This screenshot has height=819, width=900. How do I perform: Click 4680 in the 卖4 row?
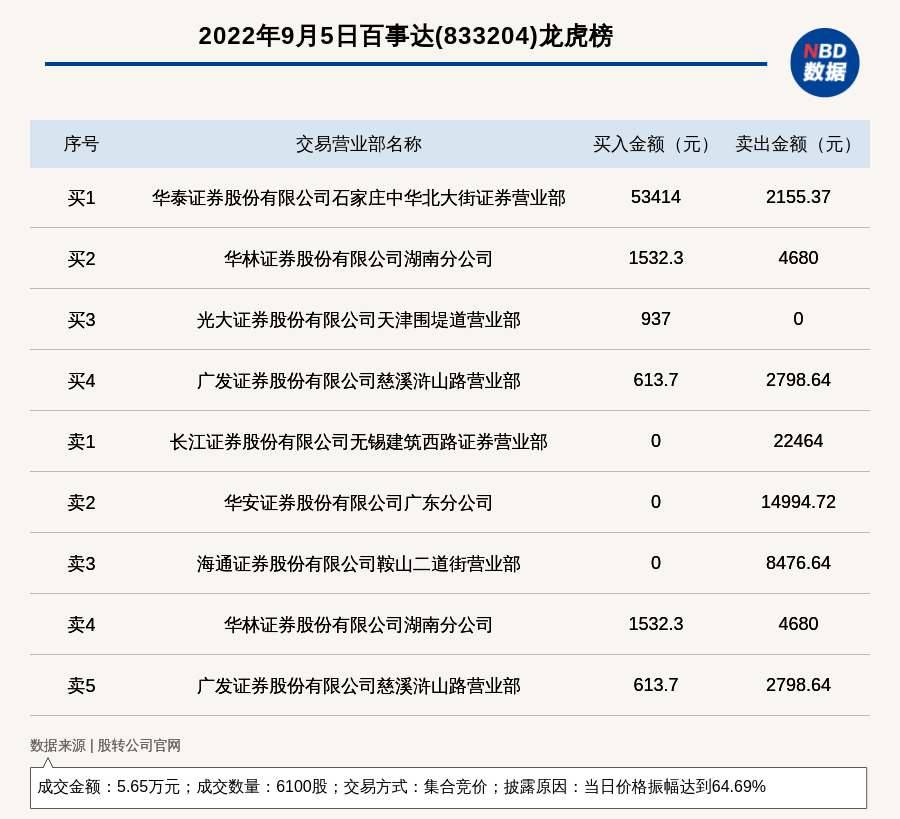click(x=798, y=624)
